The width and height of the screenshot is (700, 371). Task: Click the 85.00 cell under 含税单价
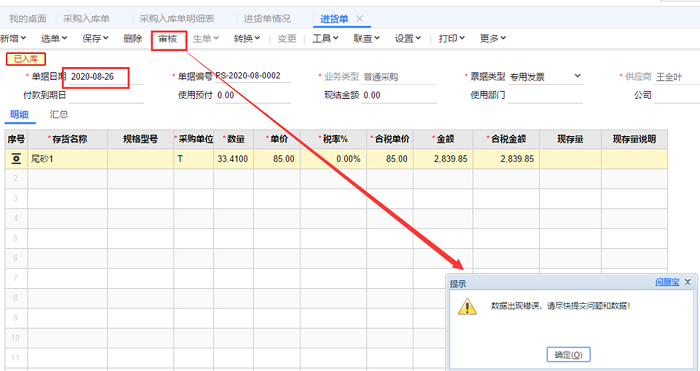click(390, 159)
